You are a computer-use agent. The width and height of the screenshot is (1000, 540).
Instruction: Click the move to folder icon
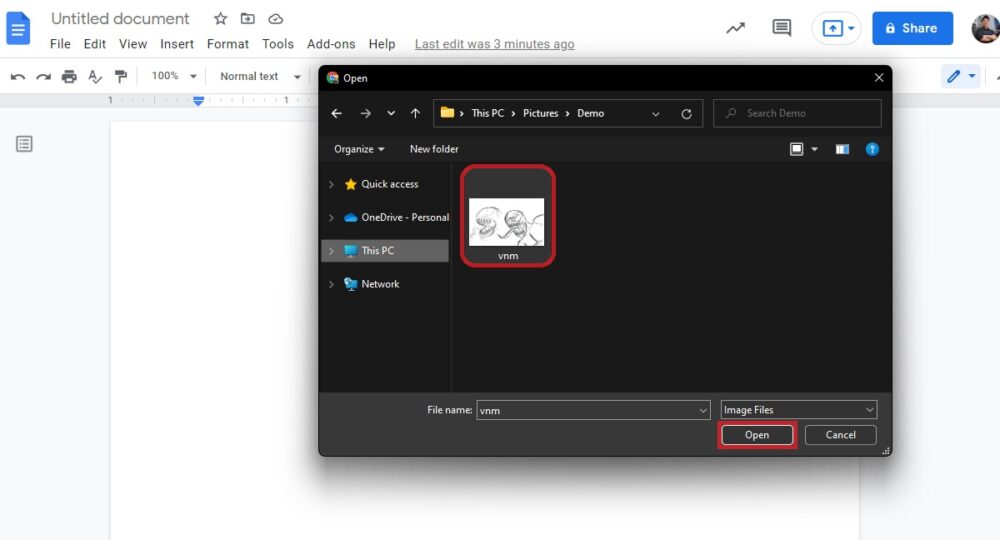point(247,18)
